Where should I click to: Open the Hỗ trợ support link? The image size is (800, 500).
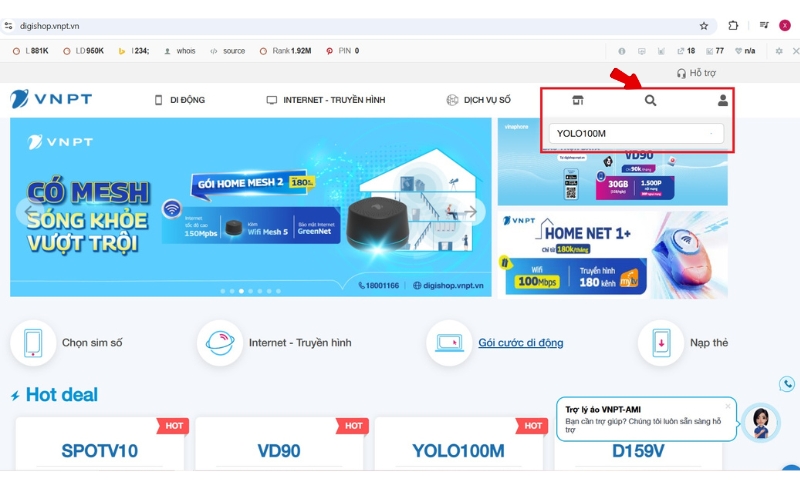point(696,73)
